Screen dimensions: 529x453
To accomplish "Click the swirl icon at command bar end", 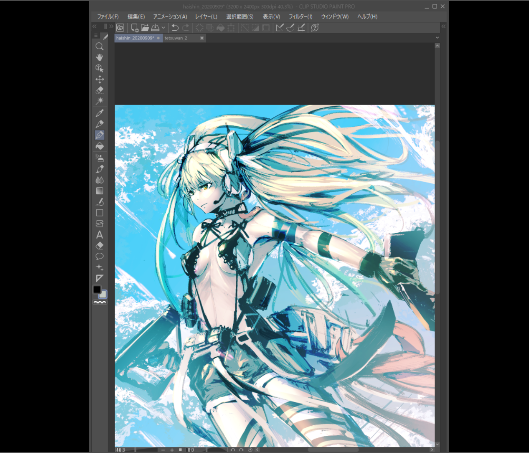I will coord(315,28).
